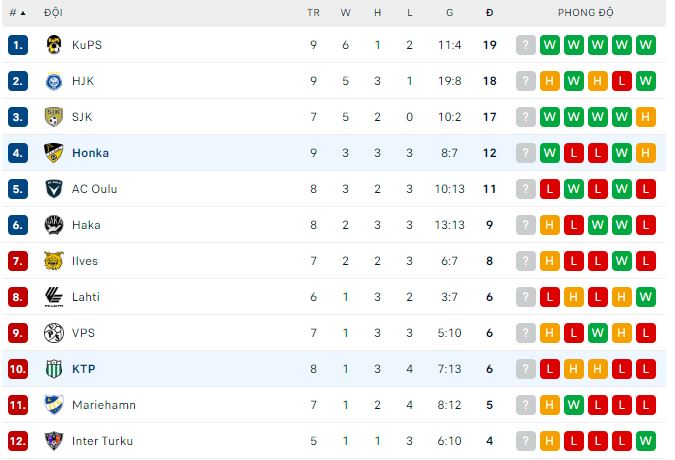Viewport: 675px width, 460px height.
Task: Click the PHONG ĐỘ form column header
Action: pos(585,12)
